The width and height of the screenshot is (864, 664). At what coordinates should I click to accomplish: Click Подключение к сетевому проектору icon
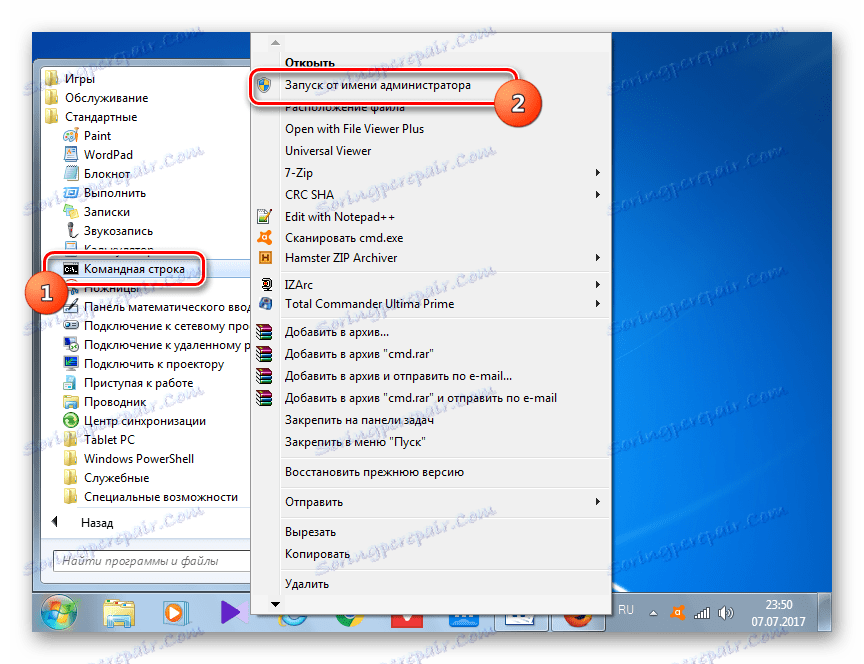pyautogui.click(x=71, y=326)
